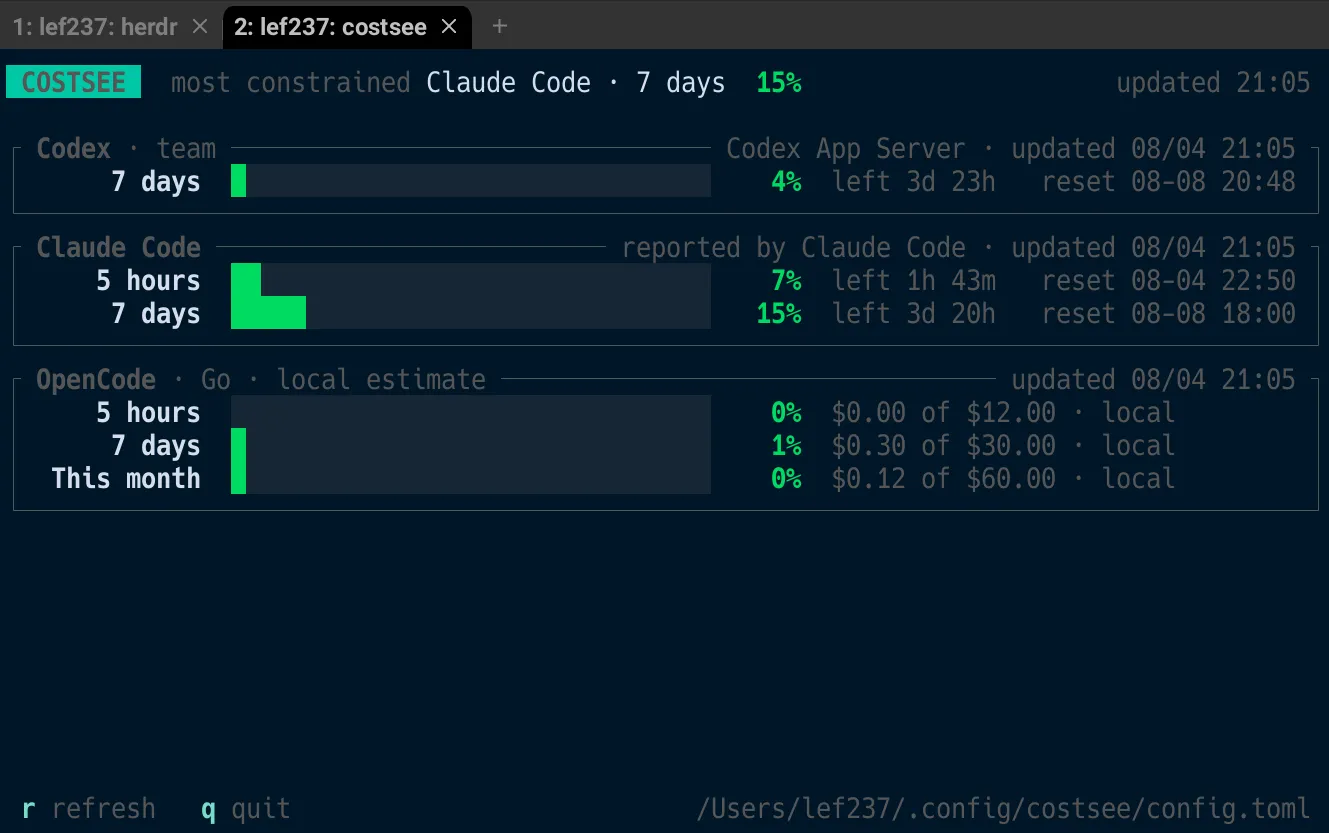Click the Claude Code 7 days usage bar
The height and width of the screenshot is (833, 1329).
click(471, 313)
